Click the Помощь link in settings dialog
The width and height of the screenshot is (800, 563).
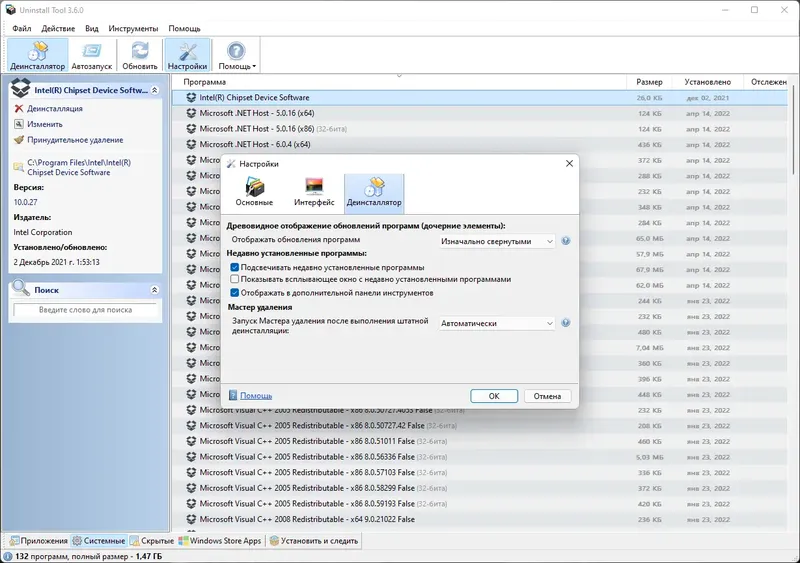click(x=256, y=396)
